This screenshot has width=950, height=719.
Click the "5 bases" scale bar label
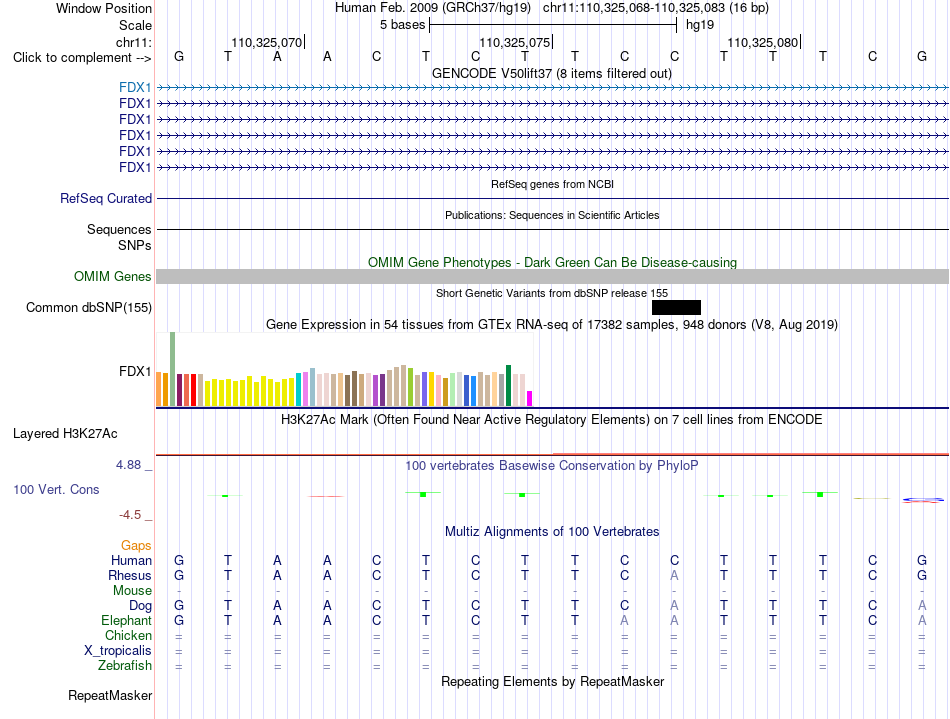(402, 25)
